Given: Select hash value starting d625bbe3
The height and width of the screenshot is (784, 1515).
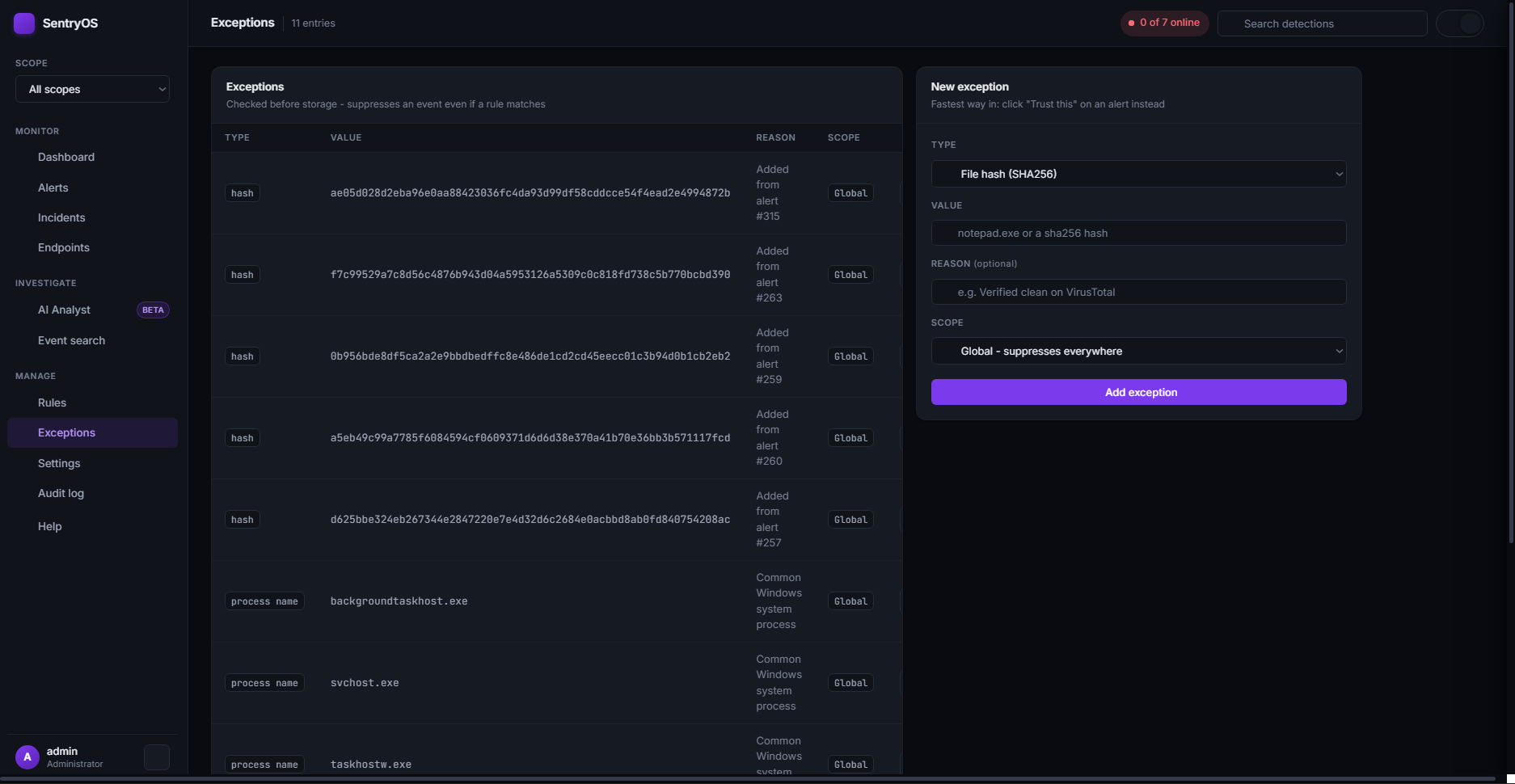Looking at the screenshot, I should 530,520.
